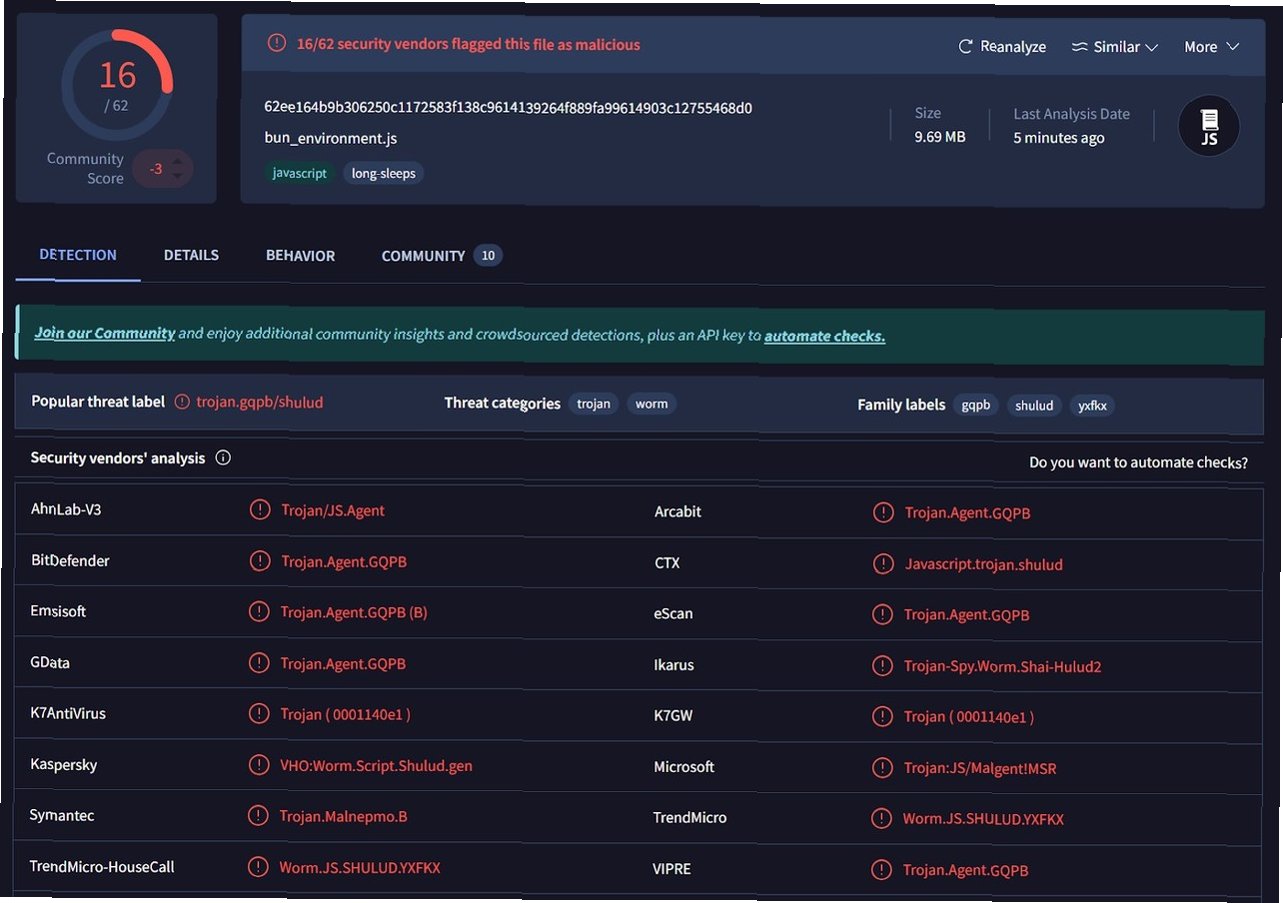Click the Trojan.Malnepmo.B detection result

344,816
